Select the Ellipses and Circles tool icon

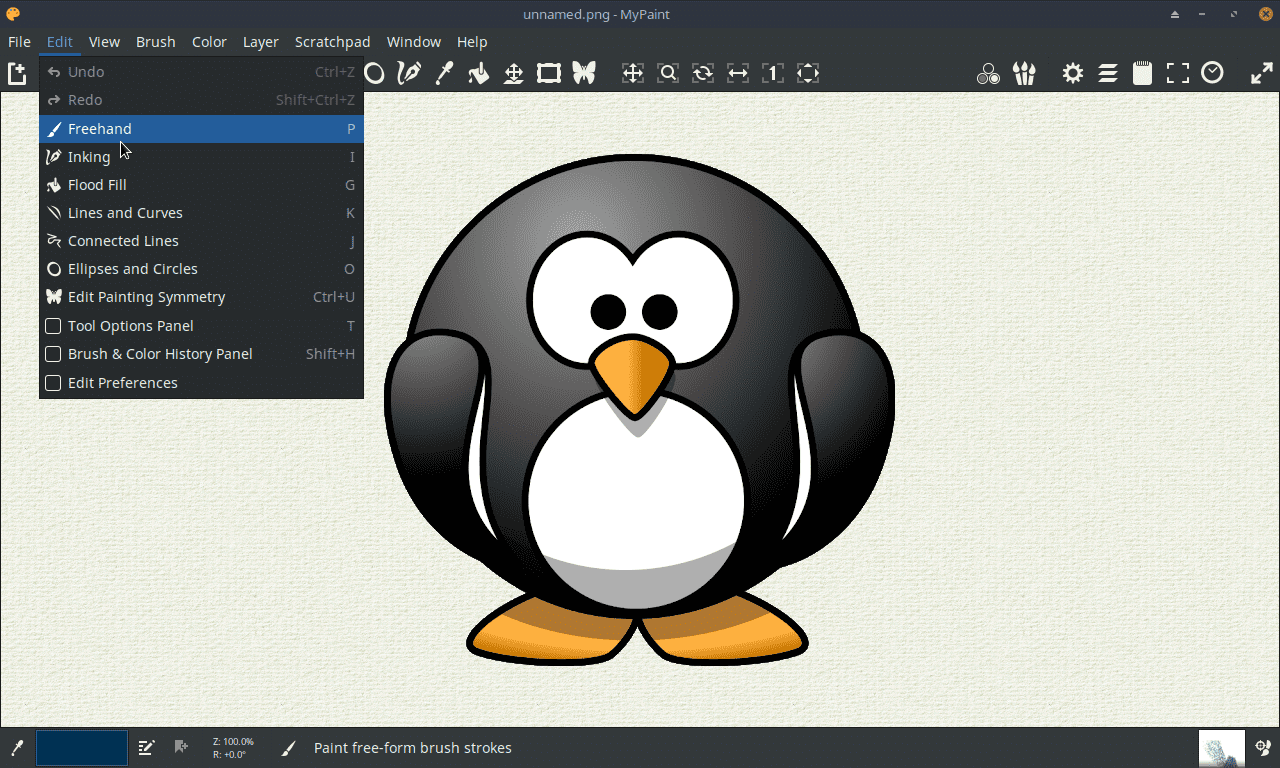[374, 72]
